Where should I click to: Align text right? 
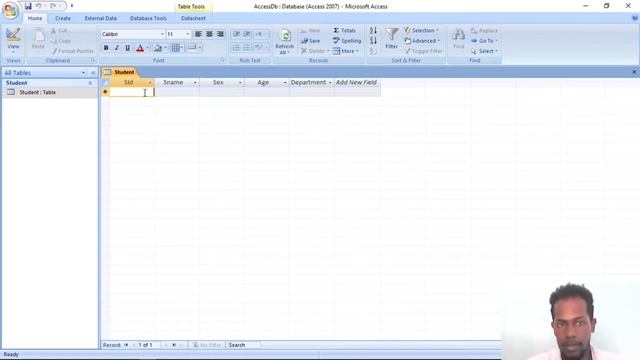(x=220, y=34)
